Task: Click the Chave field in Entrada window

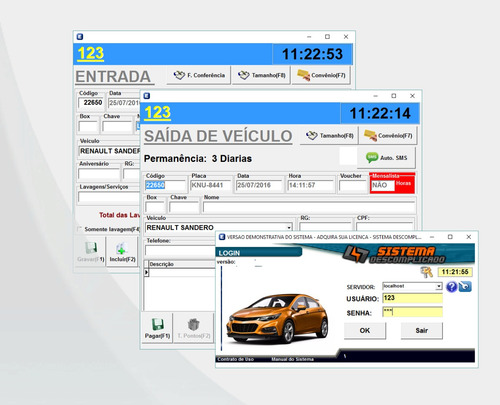Action: (x=117, y=127)
